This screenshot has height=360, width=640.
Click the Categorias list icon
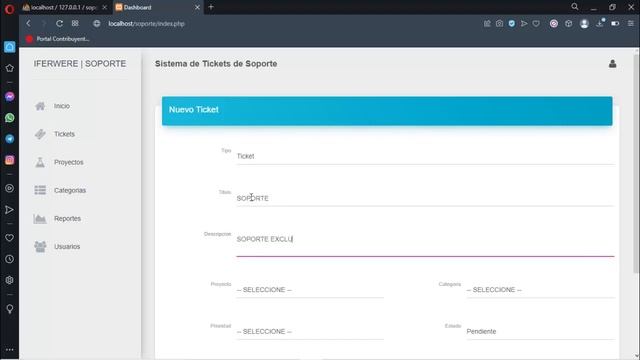click(x=40, y=190)
